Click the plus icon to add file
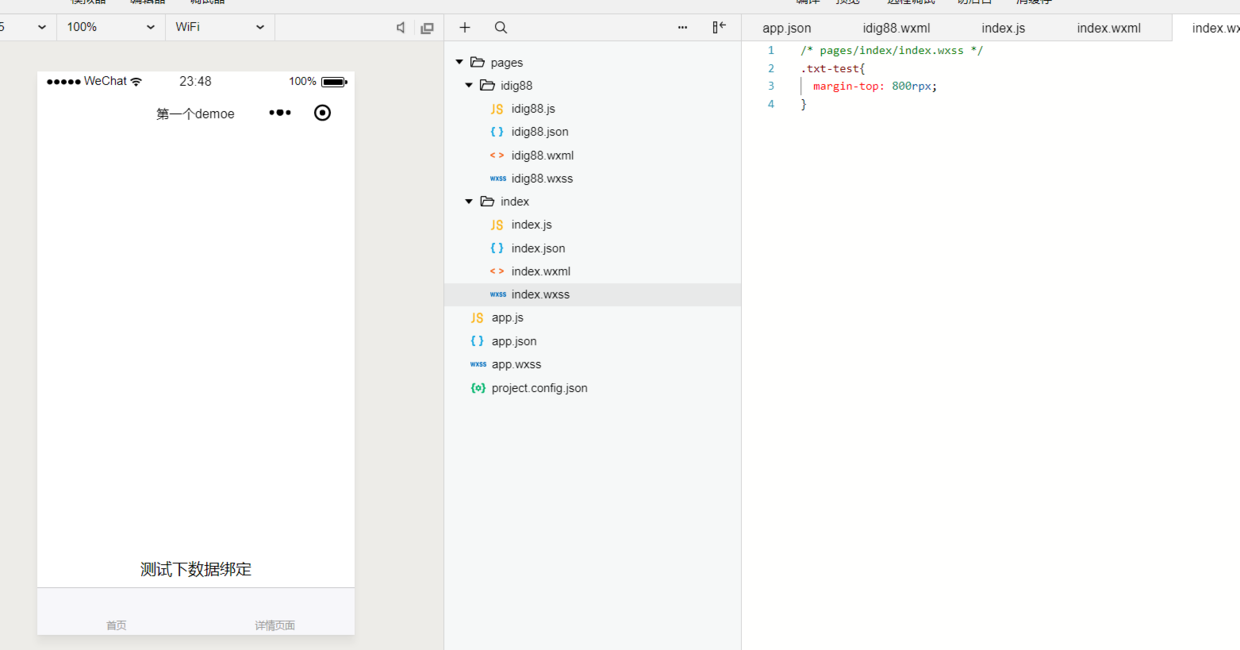 point(464,28)
